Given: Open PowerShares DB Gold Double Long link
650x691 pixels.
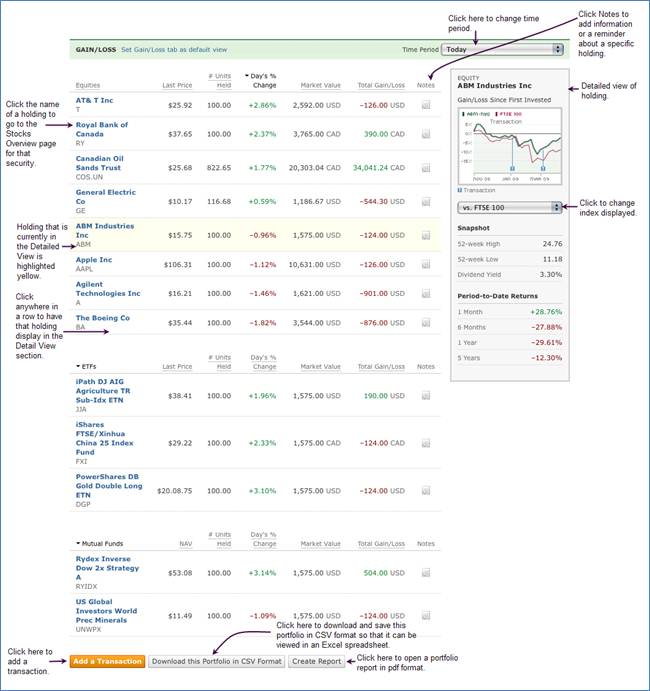Looking at the screenshot, I should (x=109, y=486).
